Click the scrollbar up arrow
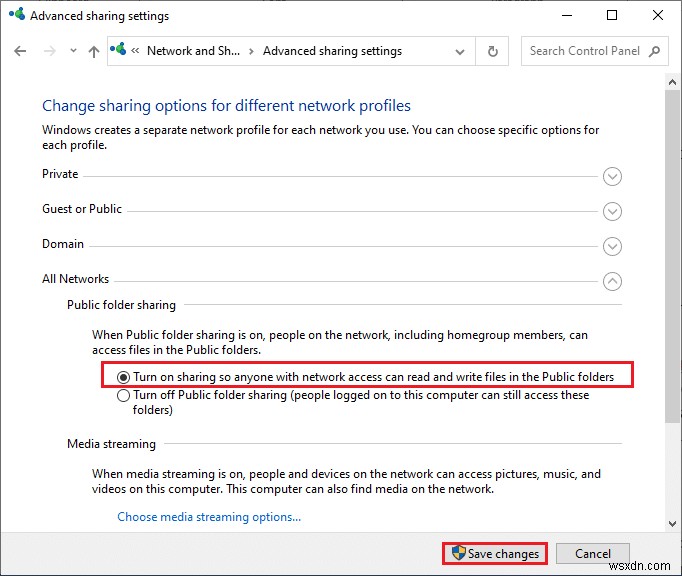This screenshot has height=576, width=682. [672, 82]
